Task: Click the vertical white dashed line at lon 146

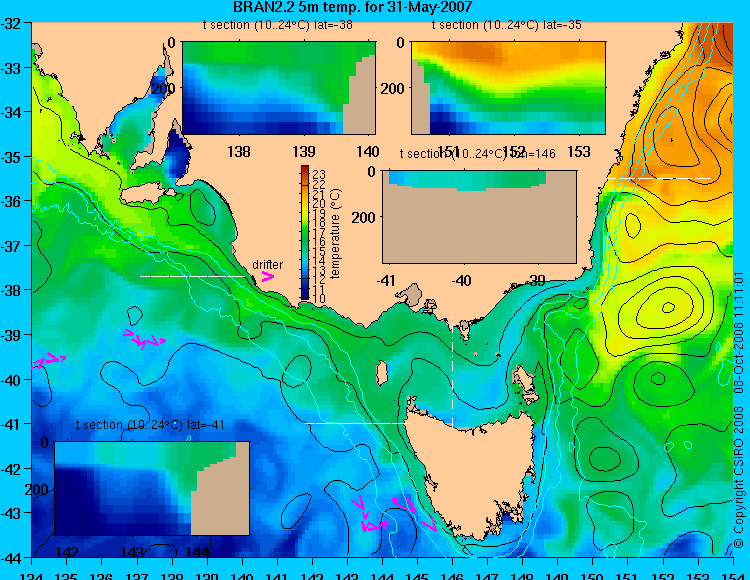Action: click(452, 369)
